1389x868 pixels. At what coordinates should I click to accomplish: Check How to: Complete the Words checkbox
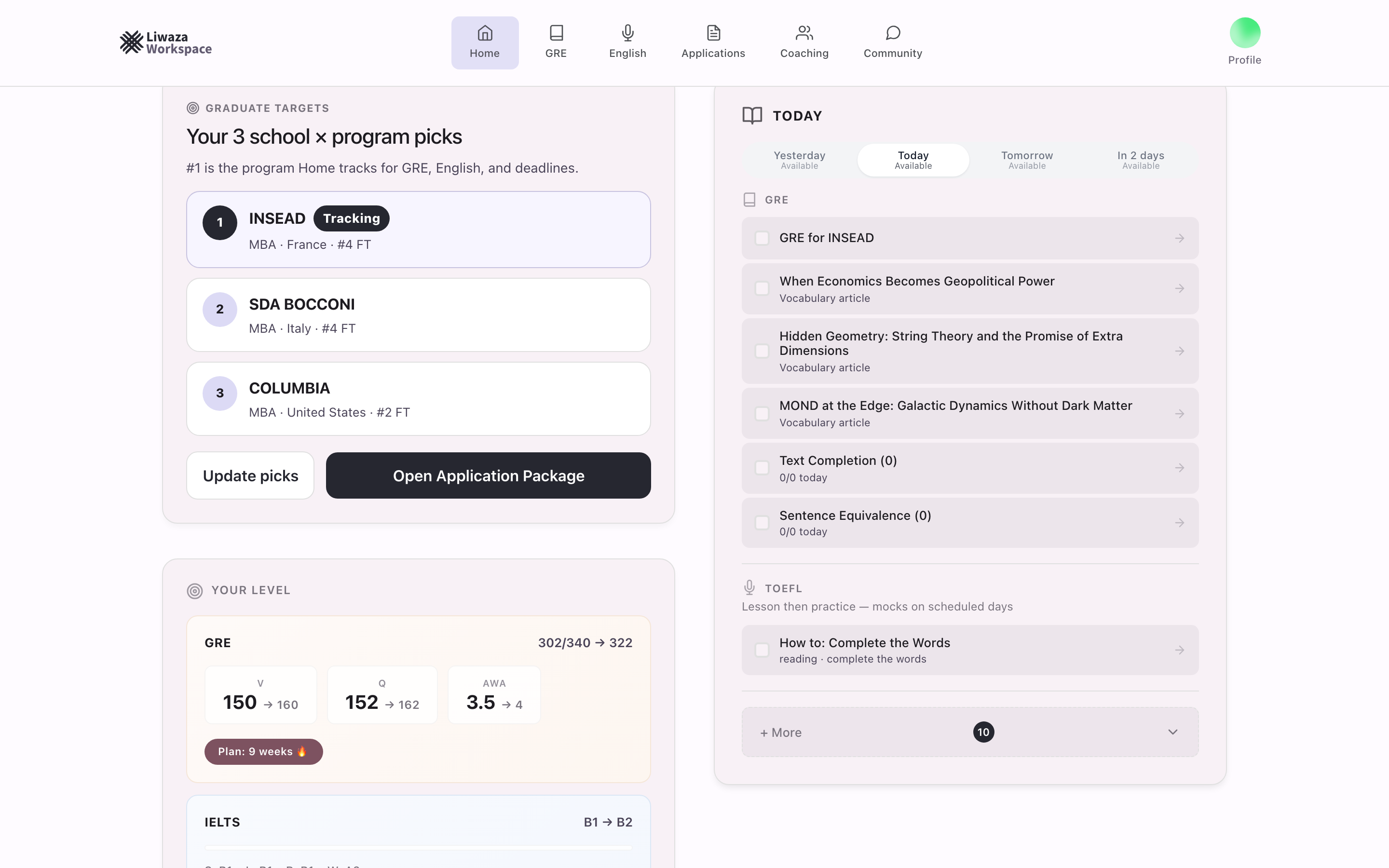(762, 651)
